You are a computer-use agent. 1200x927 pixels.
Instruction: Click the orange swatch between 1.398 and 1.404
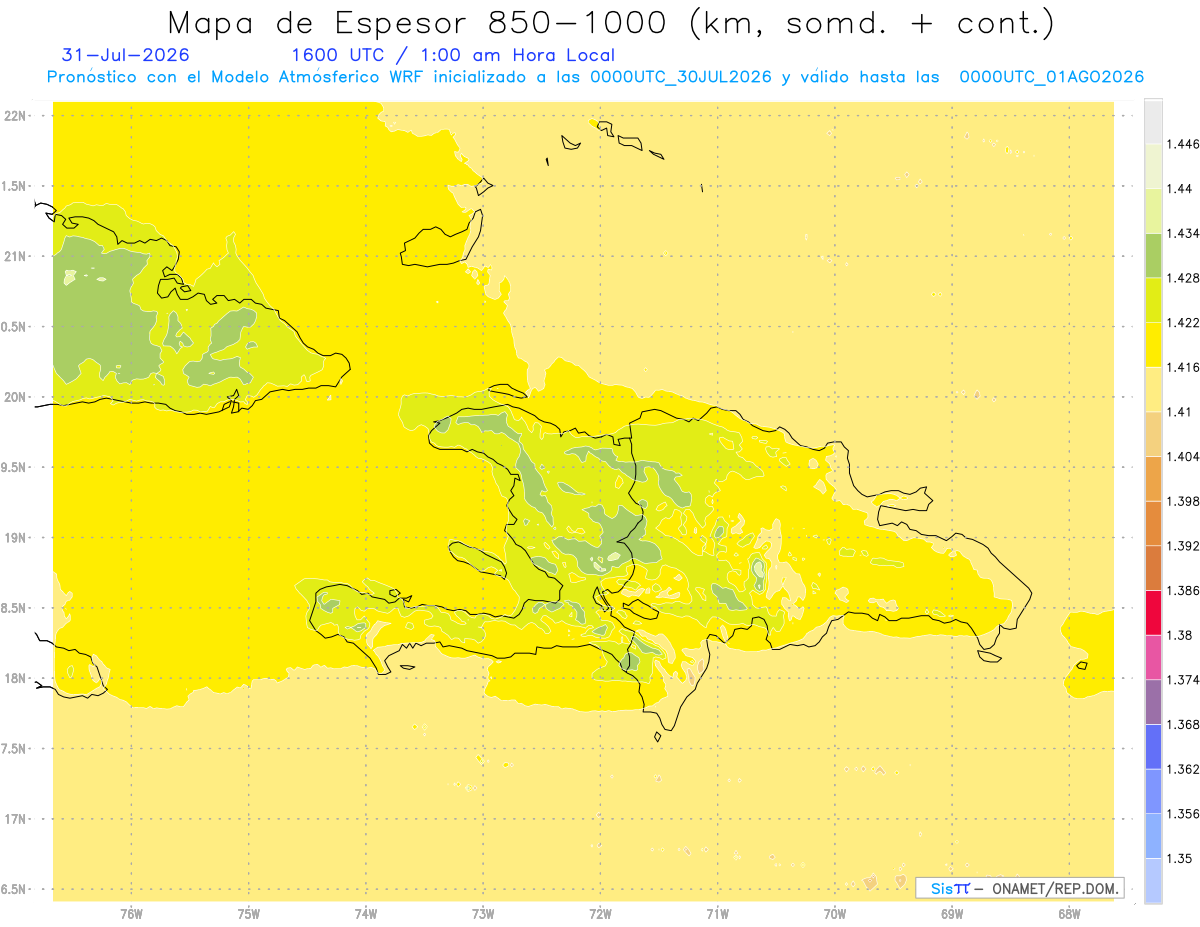1153,479
